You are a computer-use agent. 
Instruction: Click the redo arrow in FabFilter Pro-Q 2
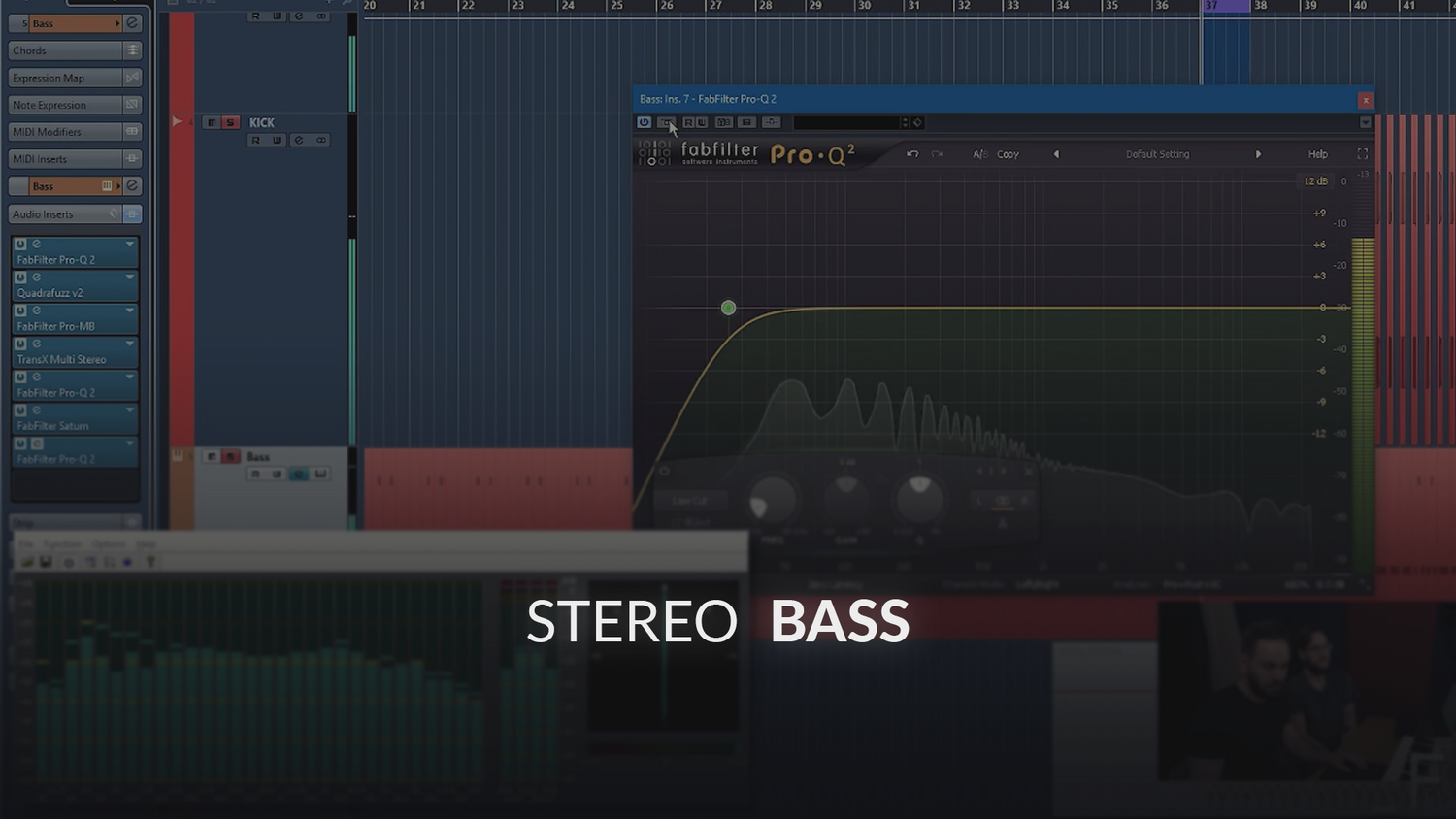pyautogui.click(x=937, y=154)
